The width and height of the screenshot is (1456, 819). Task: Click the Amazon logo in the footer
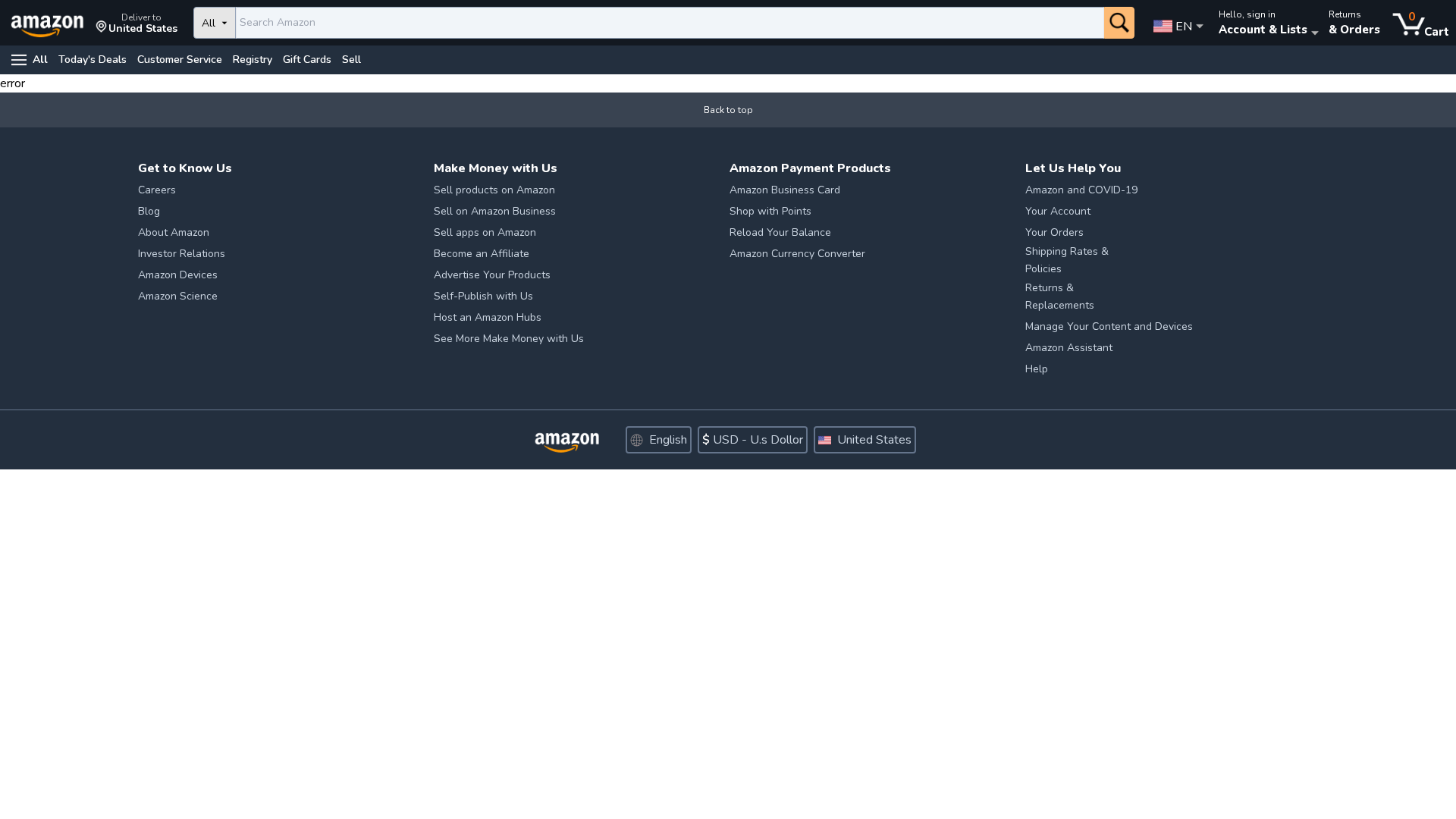click(566, 442)
